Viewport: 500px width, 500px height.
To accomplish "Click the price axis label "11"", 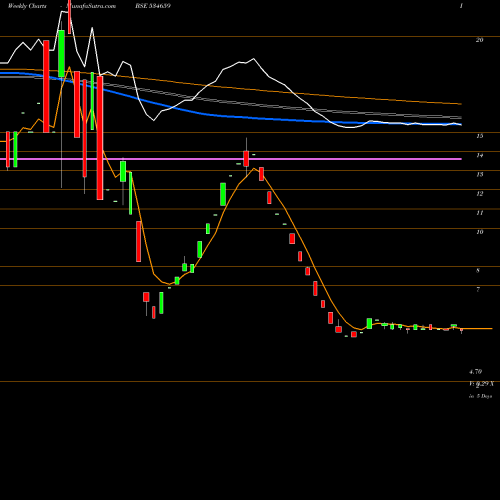I will pos(479,213).
